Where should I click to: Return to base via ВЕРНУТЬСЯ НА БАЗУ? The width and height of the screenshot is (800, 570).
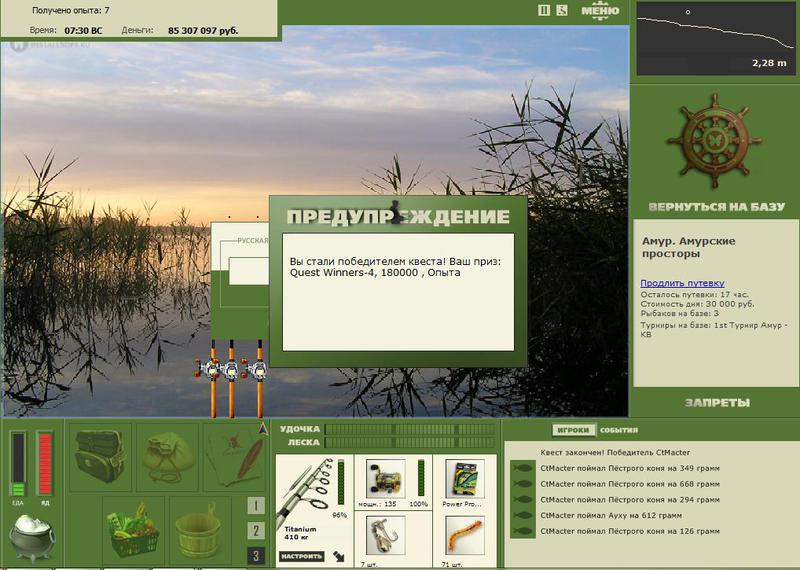click(x=716, y=207)
